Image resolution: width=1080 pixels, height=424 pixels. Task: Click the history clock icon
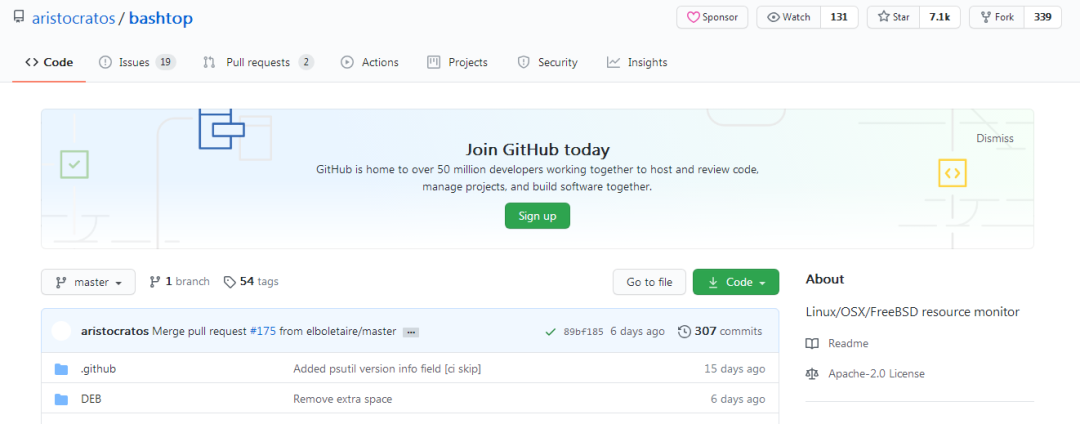click(x=684, y=331)
